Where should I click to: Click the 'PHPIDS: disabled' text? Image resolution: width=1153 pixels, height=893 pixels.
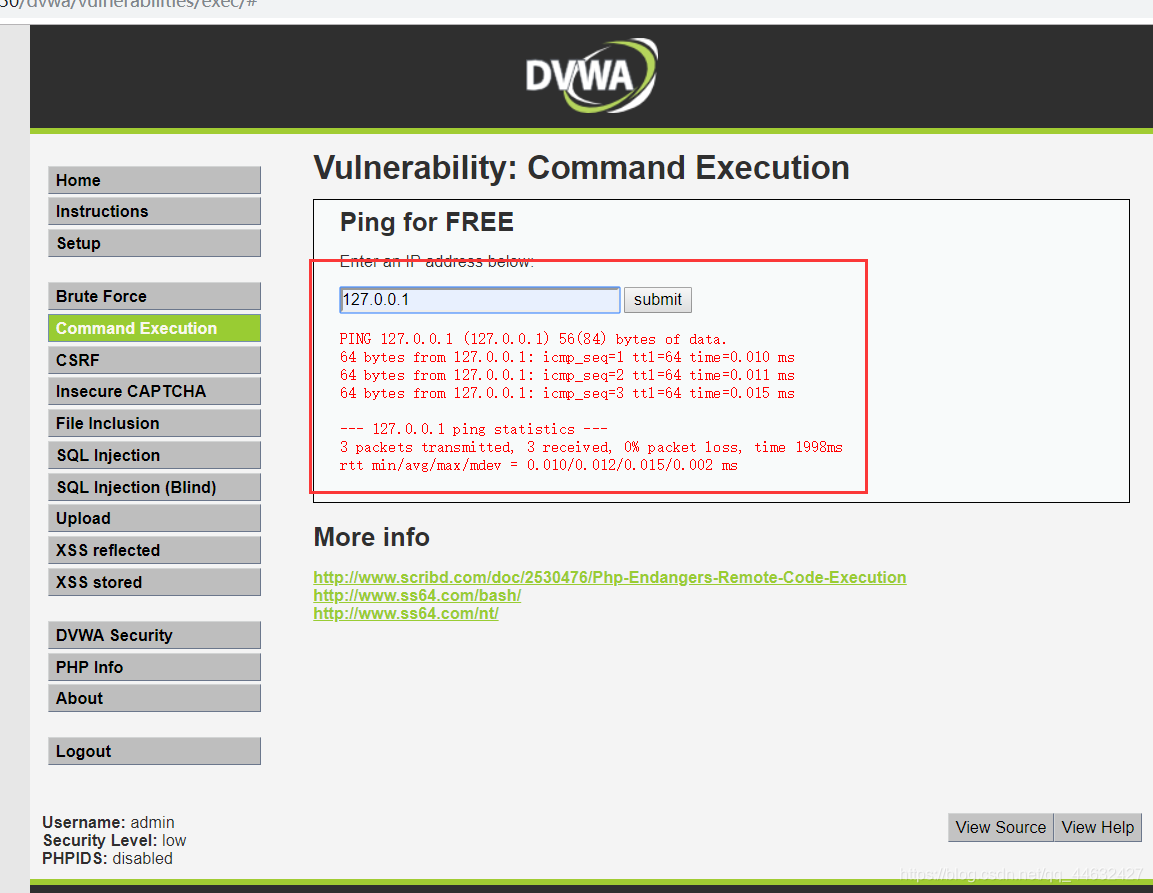(x=107, y=858)
